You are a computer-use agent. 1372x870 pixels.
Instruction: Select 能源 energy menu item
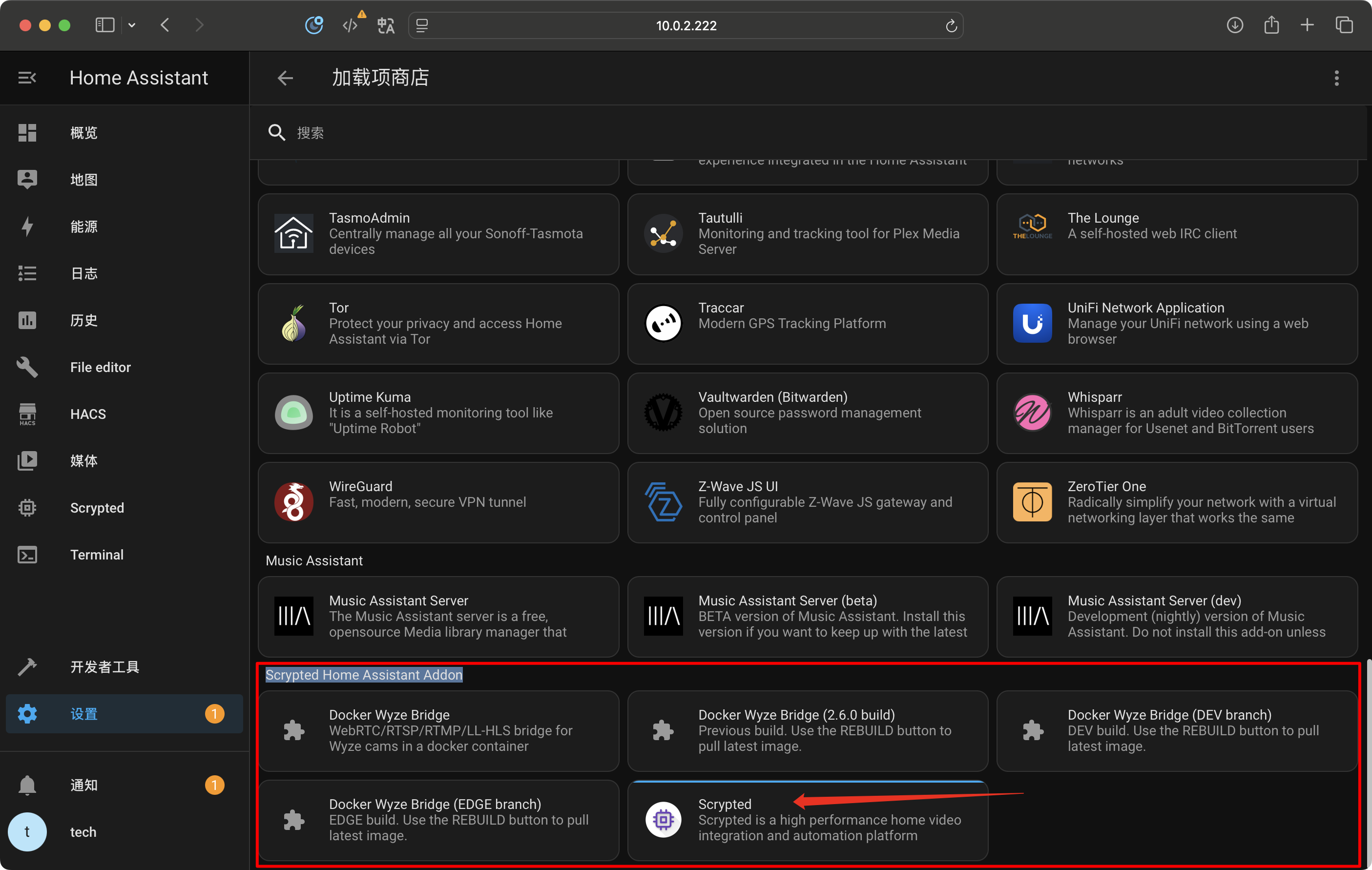[x=124, y=226]
